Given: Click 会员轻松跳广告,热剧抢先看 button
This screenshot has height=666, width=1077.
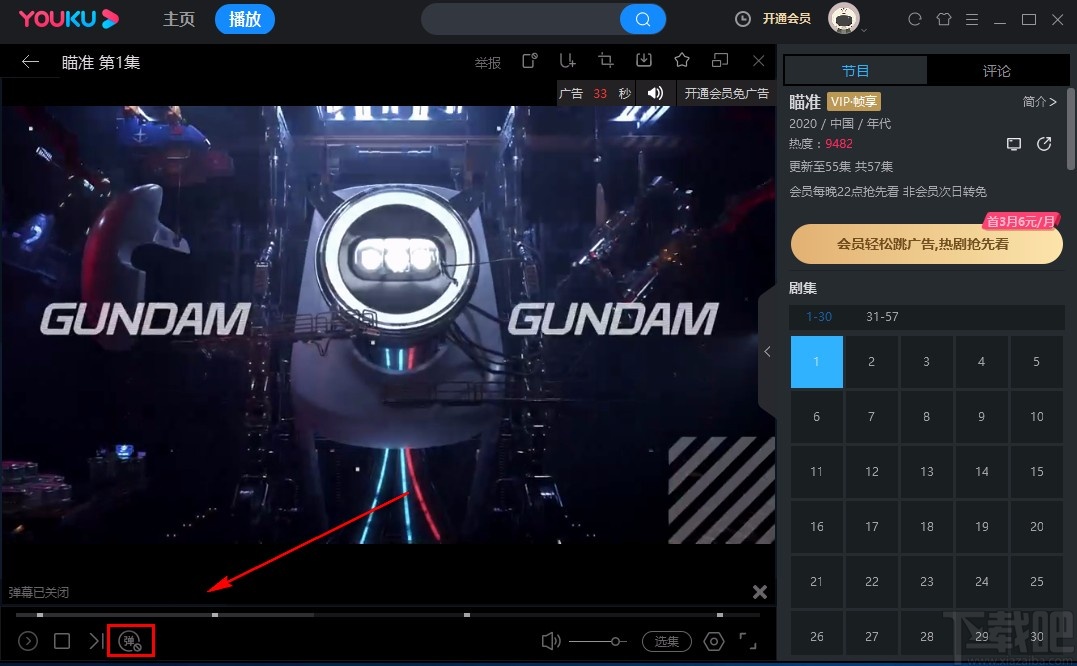Looking at the screenshot, I should coord(927,244).
